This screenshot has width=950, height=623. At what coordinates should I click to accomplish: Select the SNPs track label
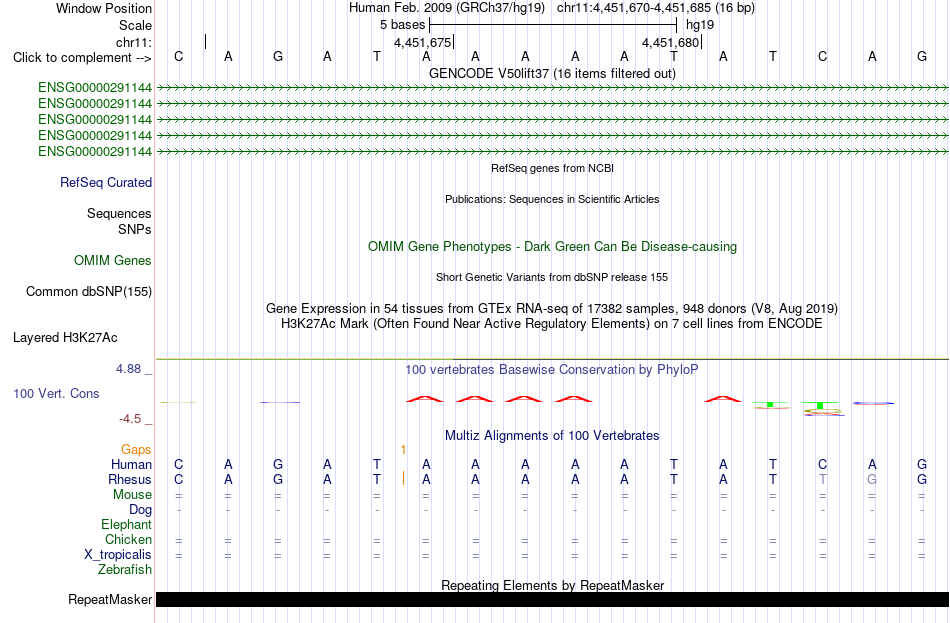coord(135,230)
